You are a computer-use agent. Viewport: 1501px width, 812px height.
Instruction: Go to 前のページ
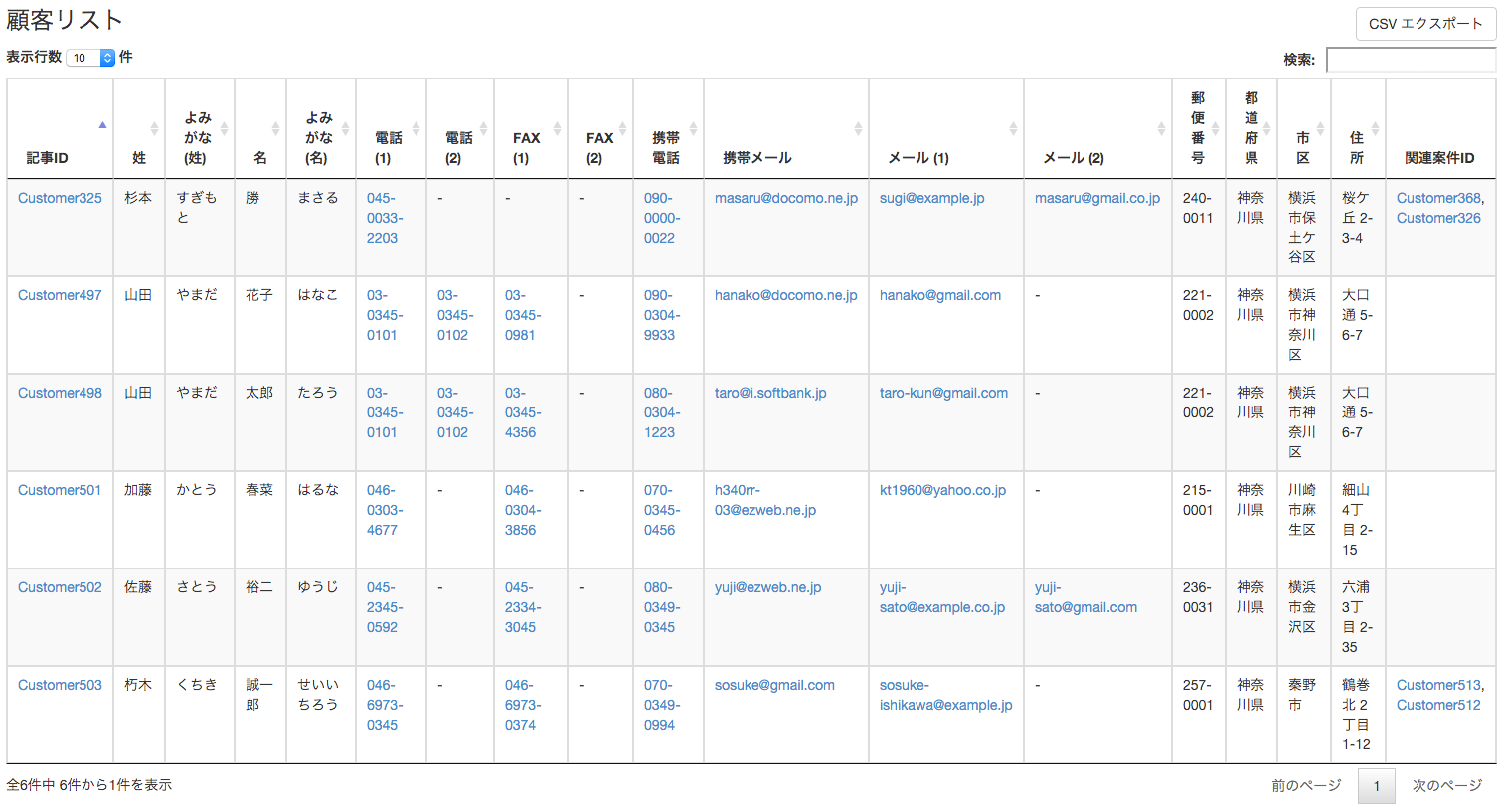coord(1305,785)
